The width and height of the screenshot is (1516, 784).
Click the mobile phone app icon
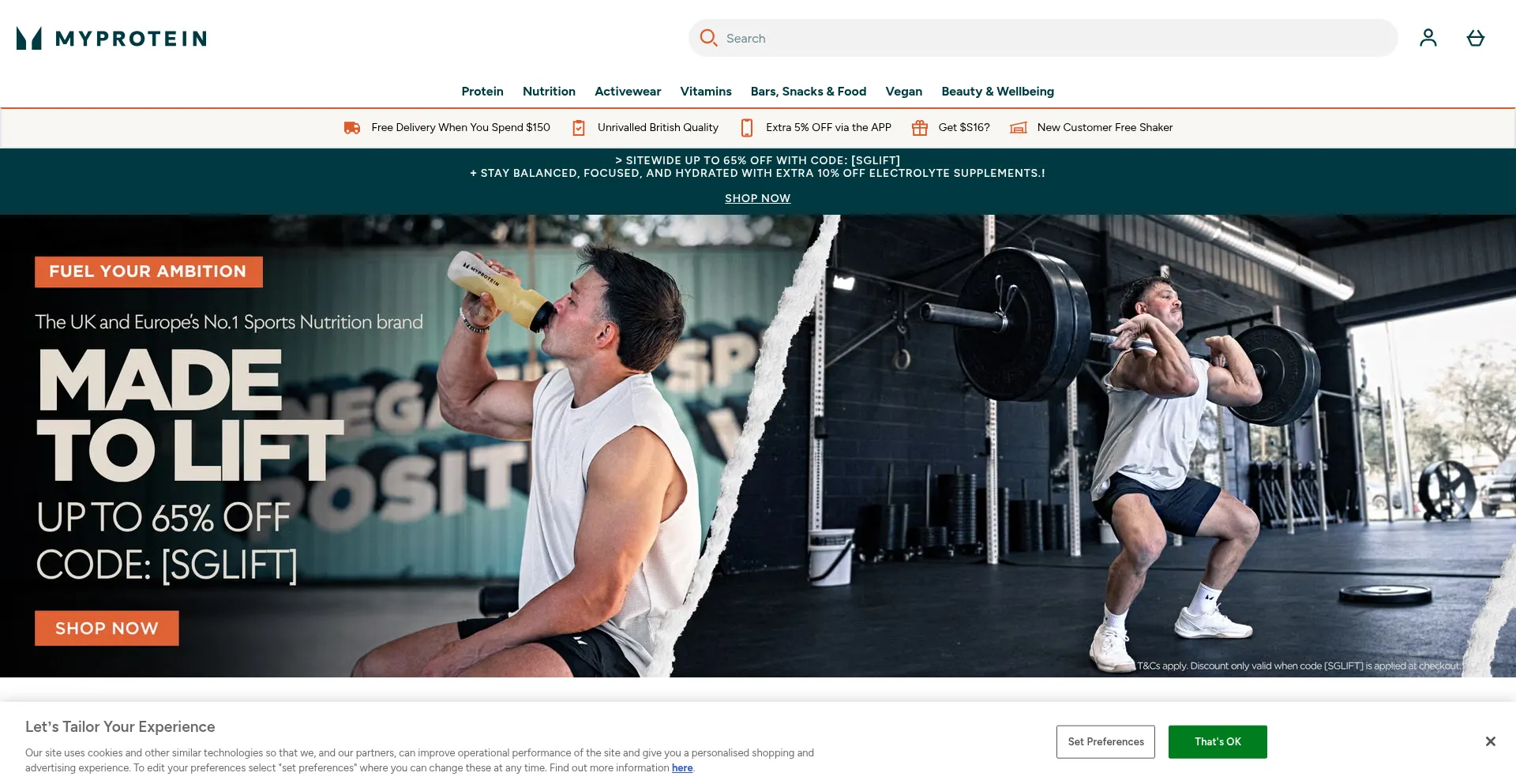coord(747,128)
